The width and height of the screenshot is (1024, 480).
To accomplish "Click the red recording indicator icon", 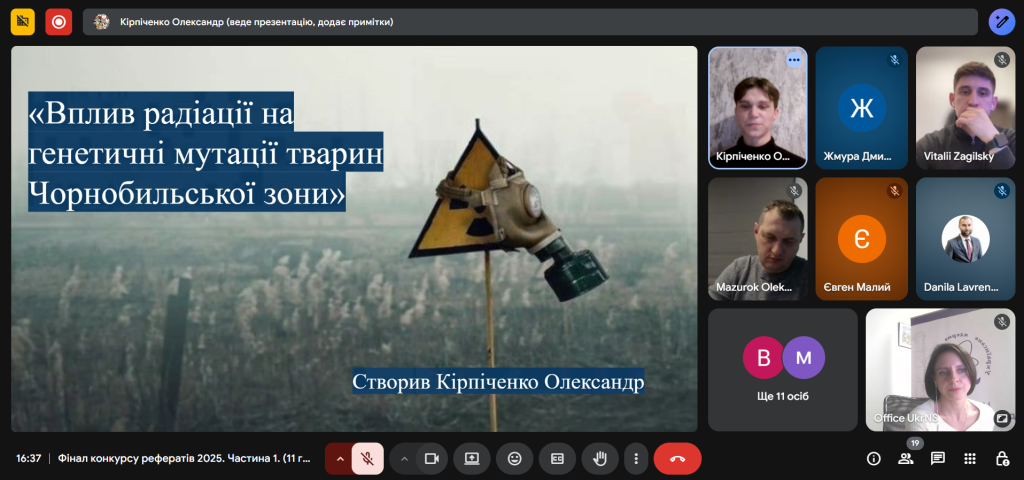I will pos(59,21).
